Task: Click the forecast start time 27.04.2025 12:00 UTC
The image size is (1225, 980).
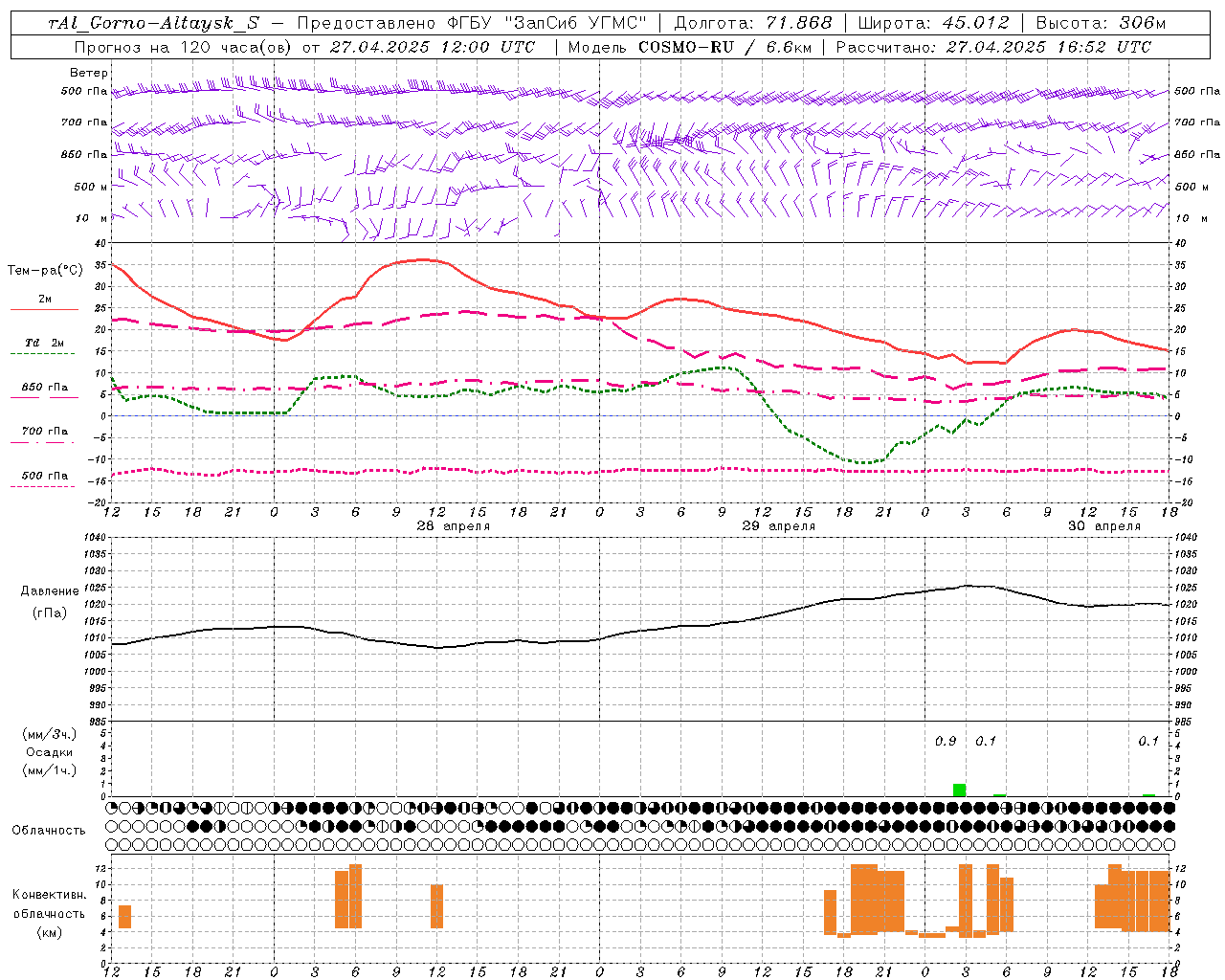Action: tap(433, 47)
